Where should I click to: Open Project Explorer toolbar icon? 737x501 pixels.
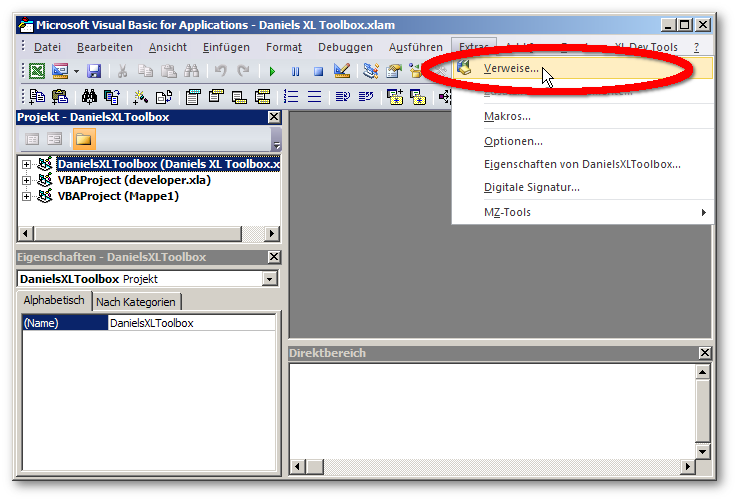(371, 71)
